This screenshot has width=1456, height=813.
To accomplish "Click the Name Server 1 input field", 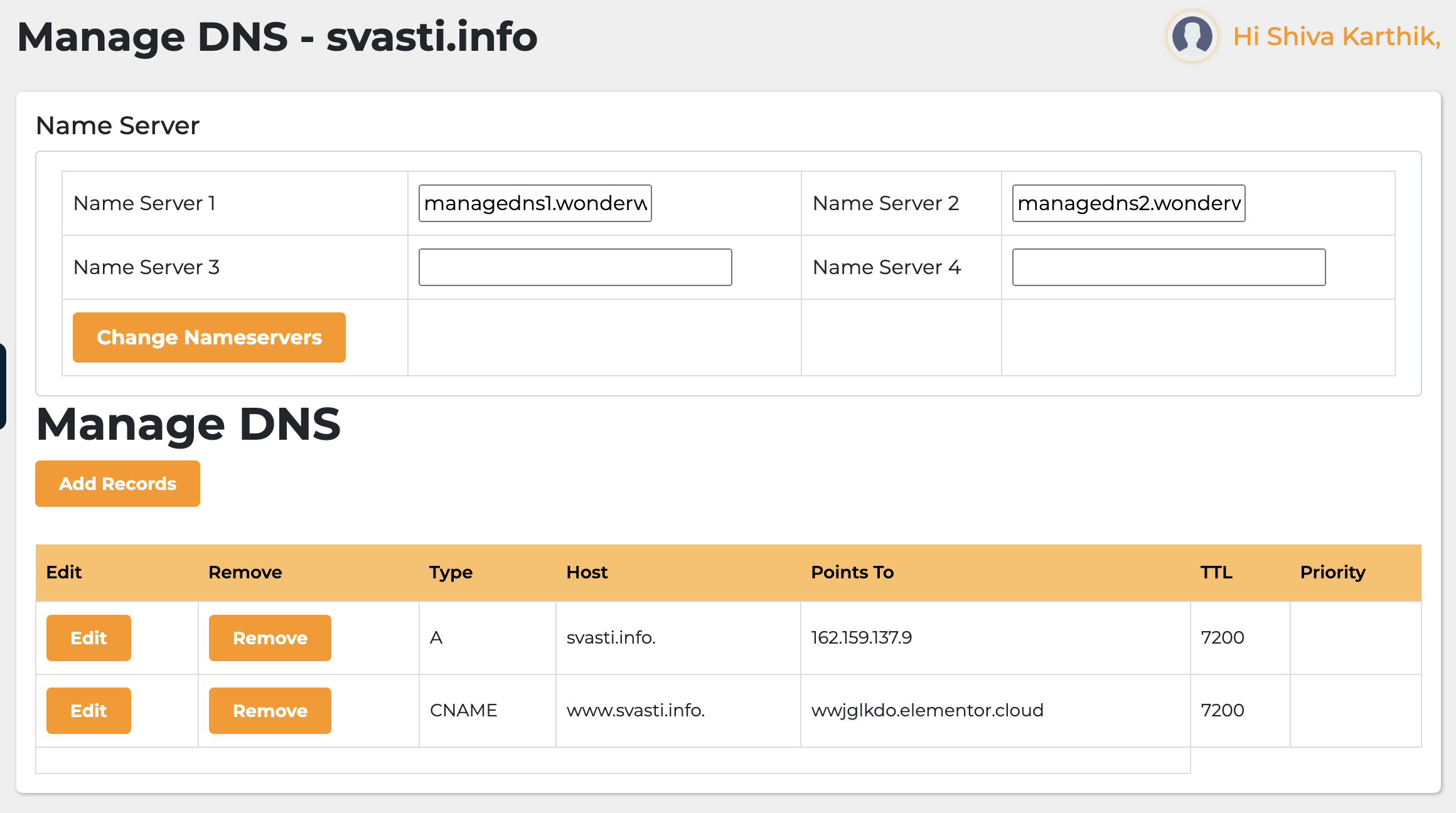I will coord(535,203).
